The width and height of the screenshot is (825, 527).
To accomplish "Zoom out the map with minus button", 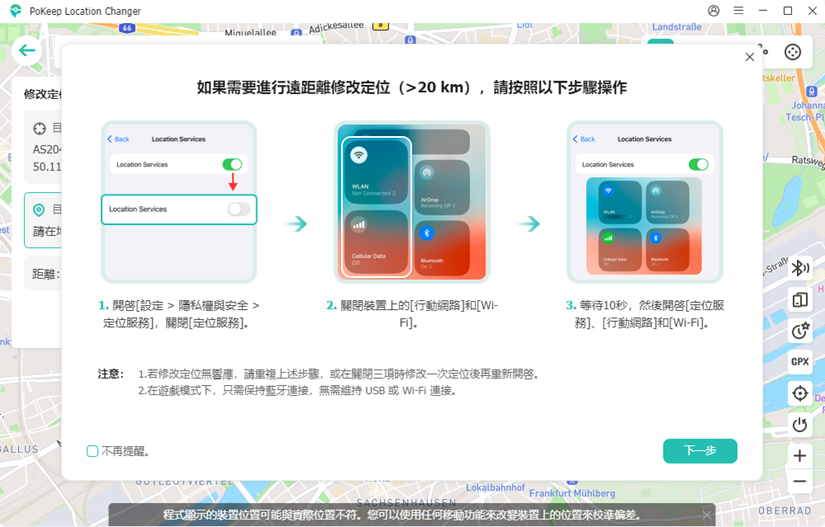I will [x=800, y=481].
